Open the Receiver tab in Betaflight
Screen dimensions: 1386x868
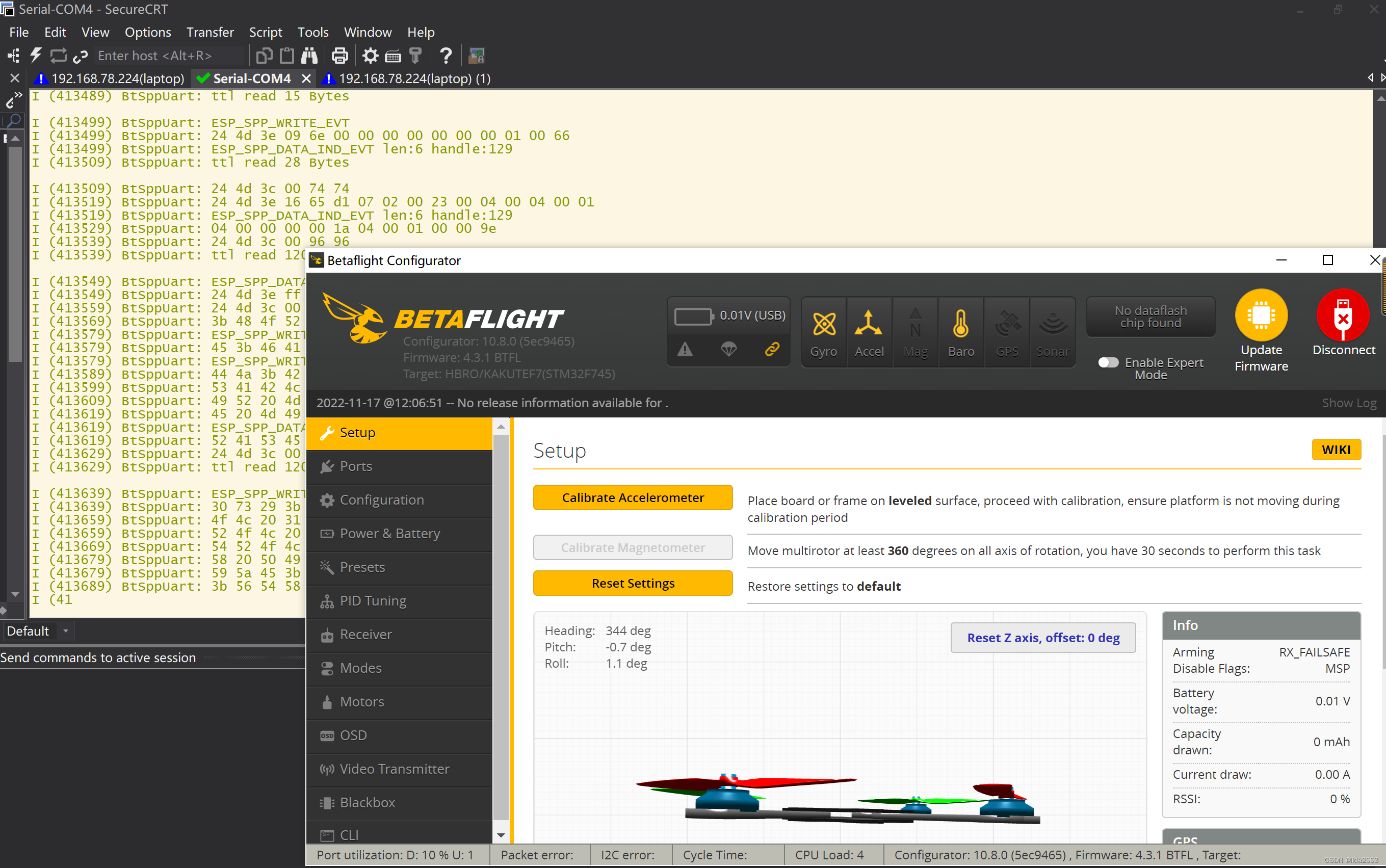coord(400,635)
